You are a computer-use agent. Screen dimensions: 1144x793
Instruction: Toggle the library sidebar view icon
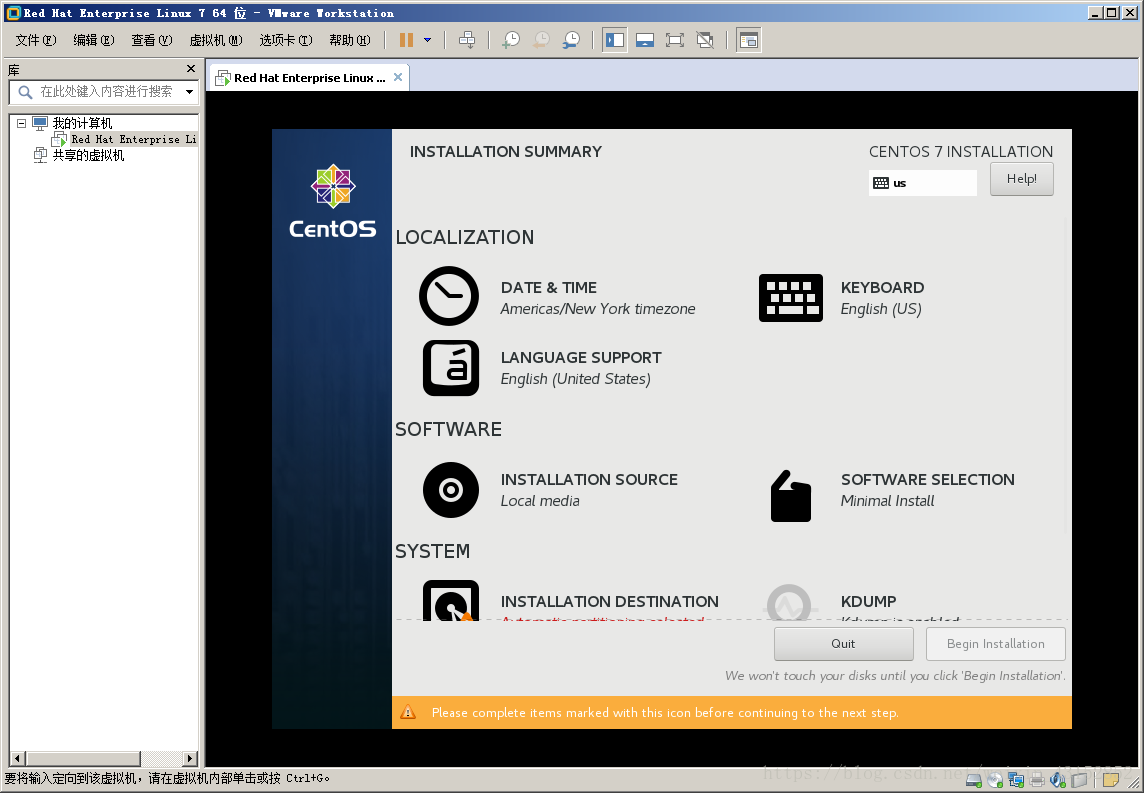(615, 40)
